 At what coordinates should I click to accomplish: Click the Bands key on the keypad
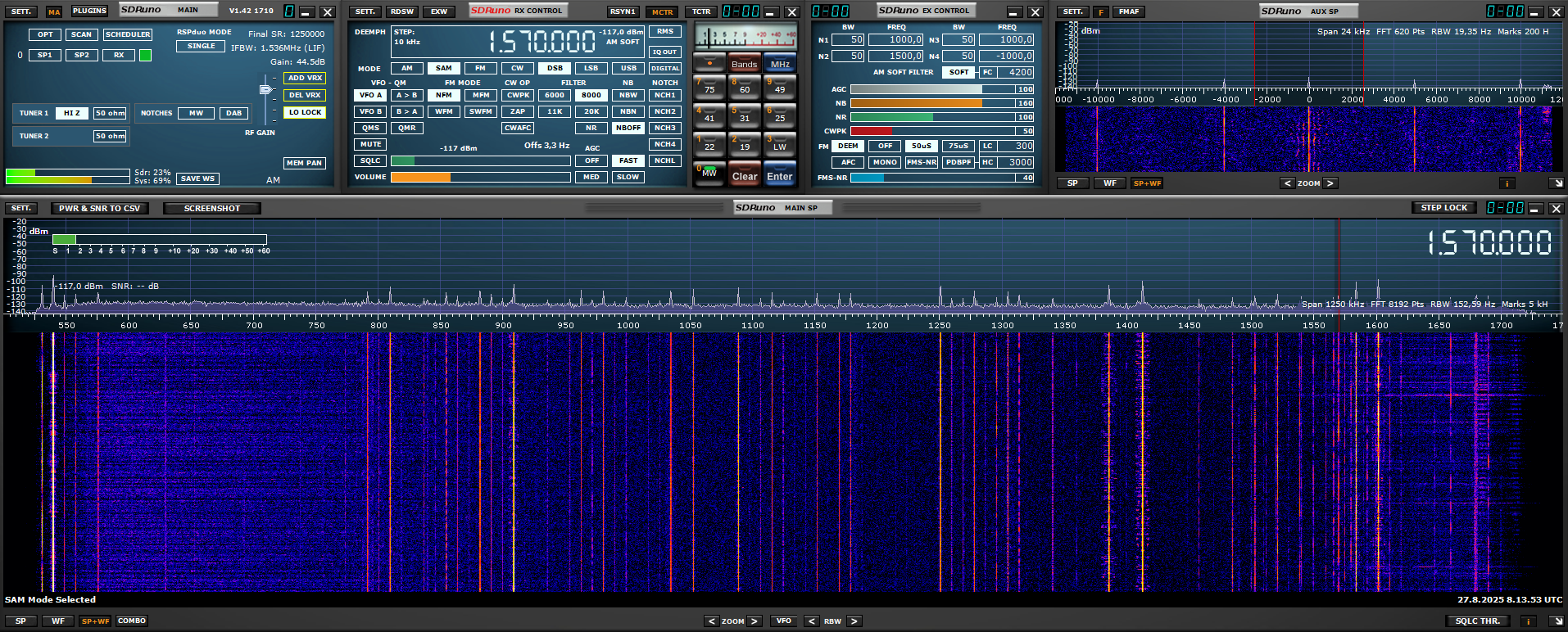pos(745,62)
